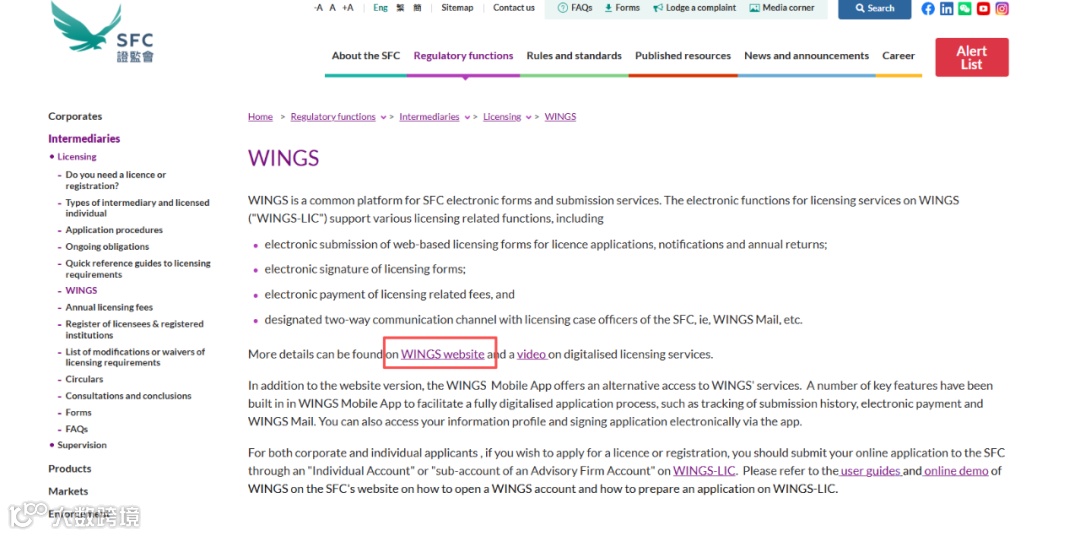The image size is (1080, 536).
Task: Open Career menu
Action: pyautogui.click(x=899, y=56)
